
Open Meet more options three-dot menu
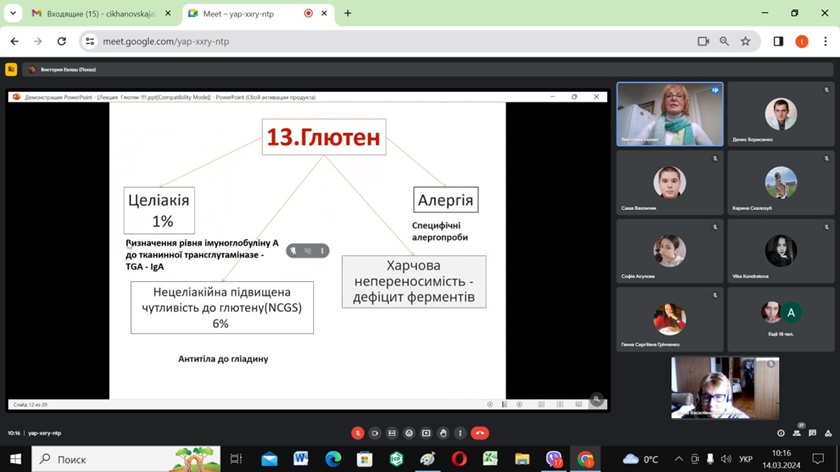(460, 433)
